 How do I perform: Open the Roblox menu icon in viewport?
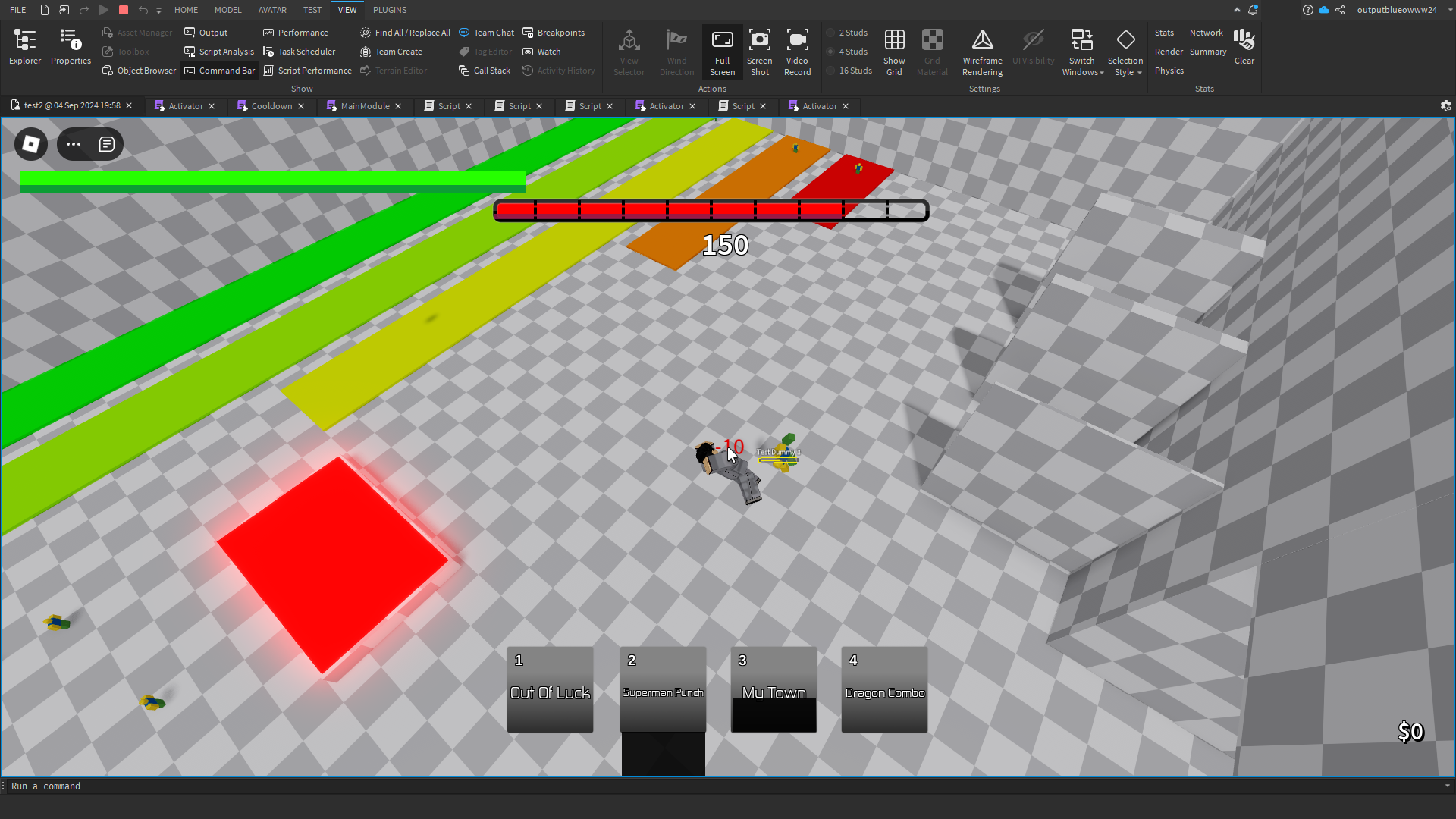31,144
